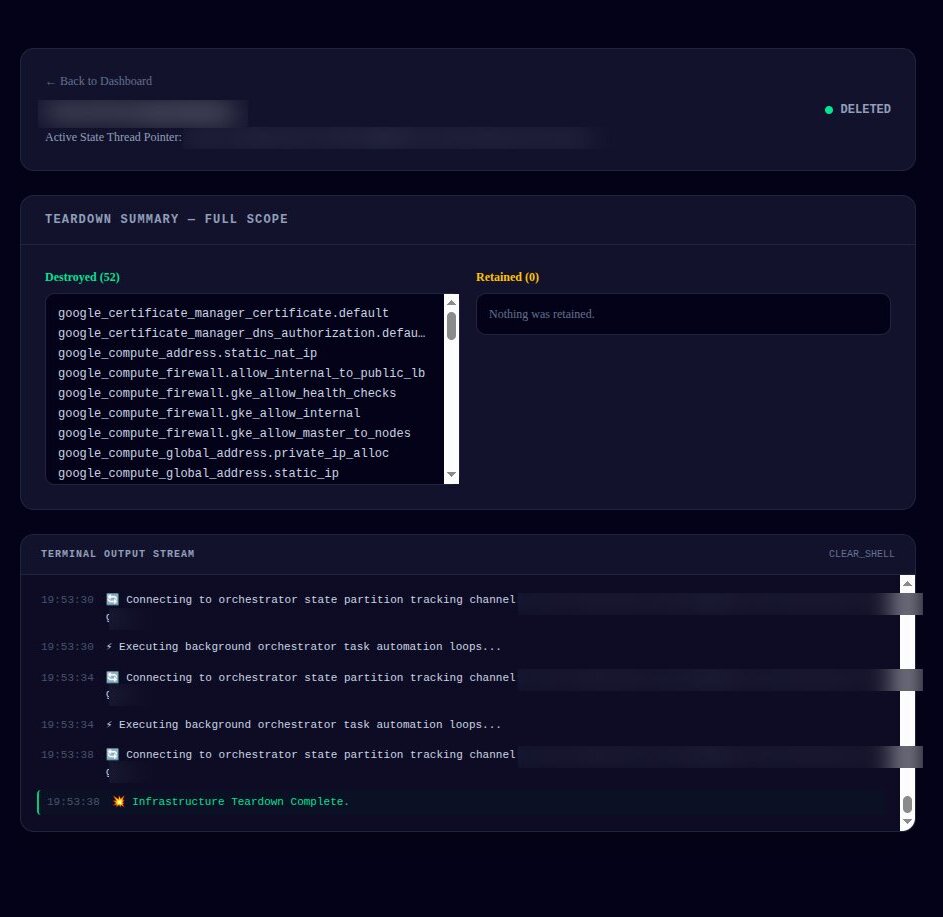Viewport: 943px width, 917px height.
Task: Click the lightning icon on 19:53:30 executing line
Action: pyautogui.click(x=109, y=647)
